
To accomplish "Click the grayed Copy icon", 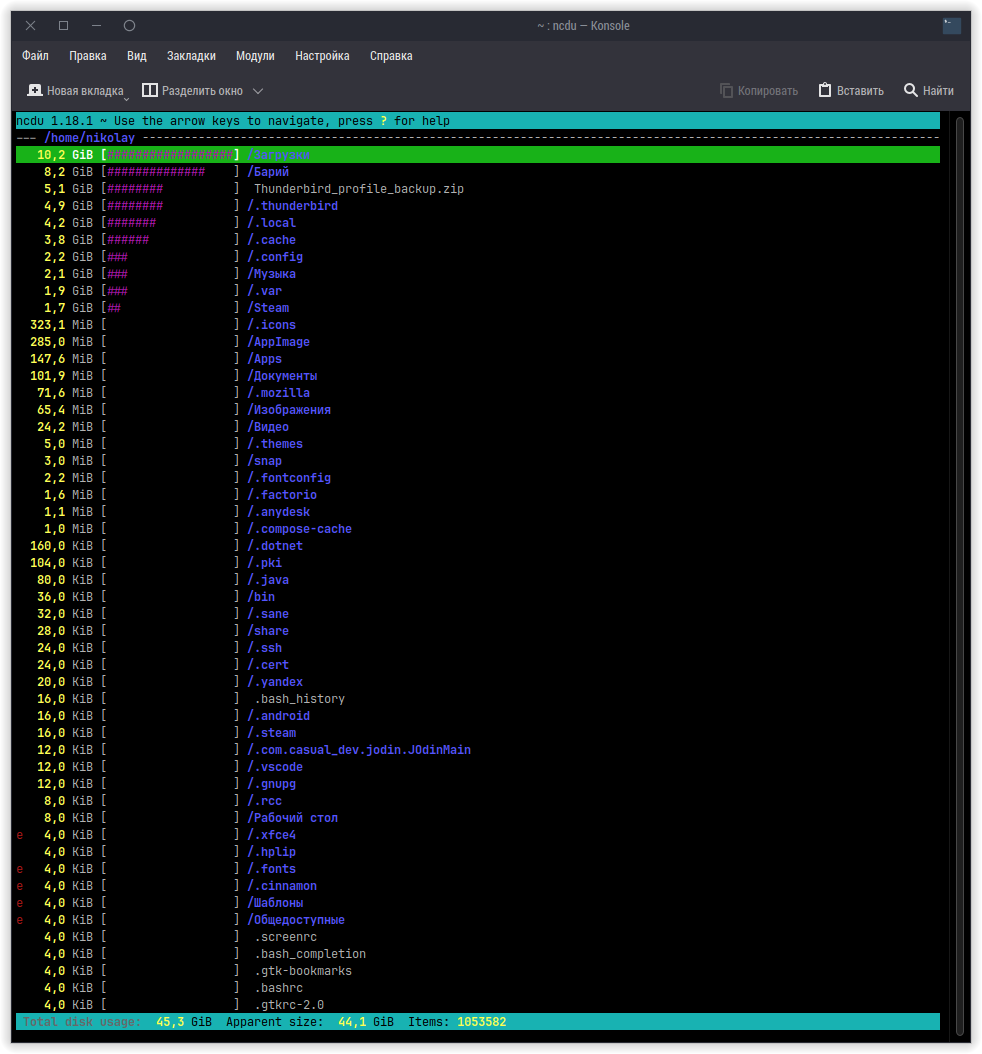I will pyautogui.click(x=727, y=90).
